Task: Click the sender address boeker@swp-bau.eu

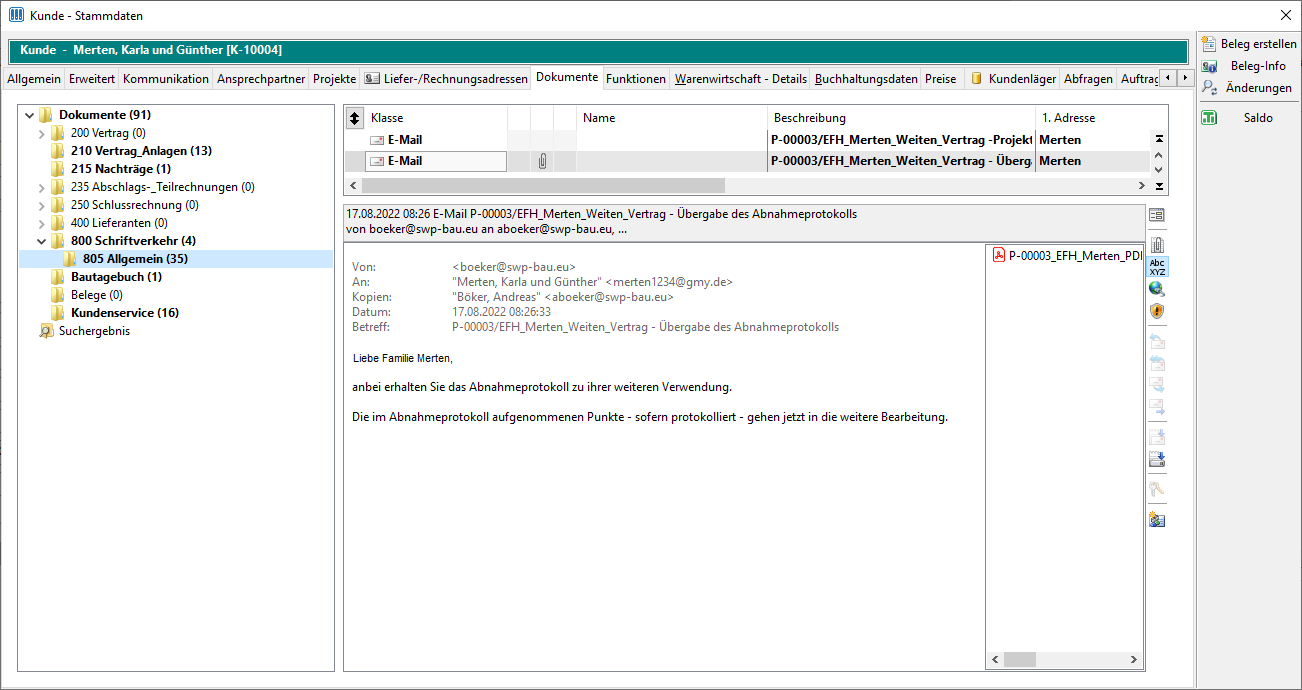Action: click(x=514, y=267)
